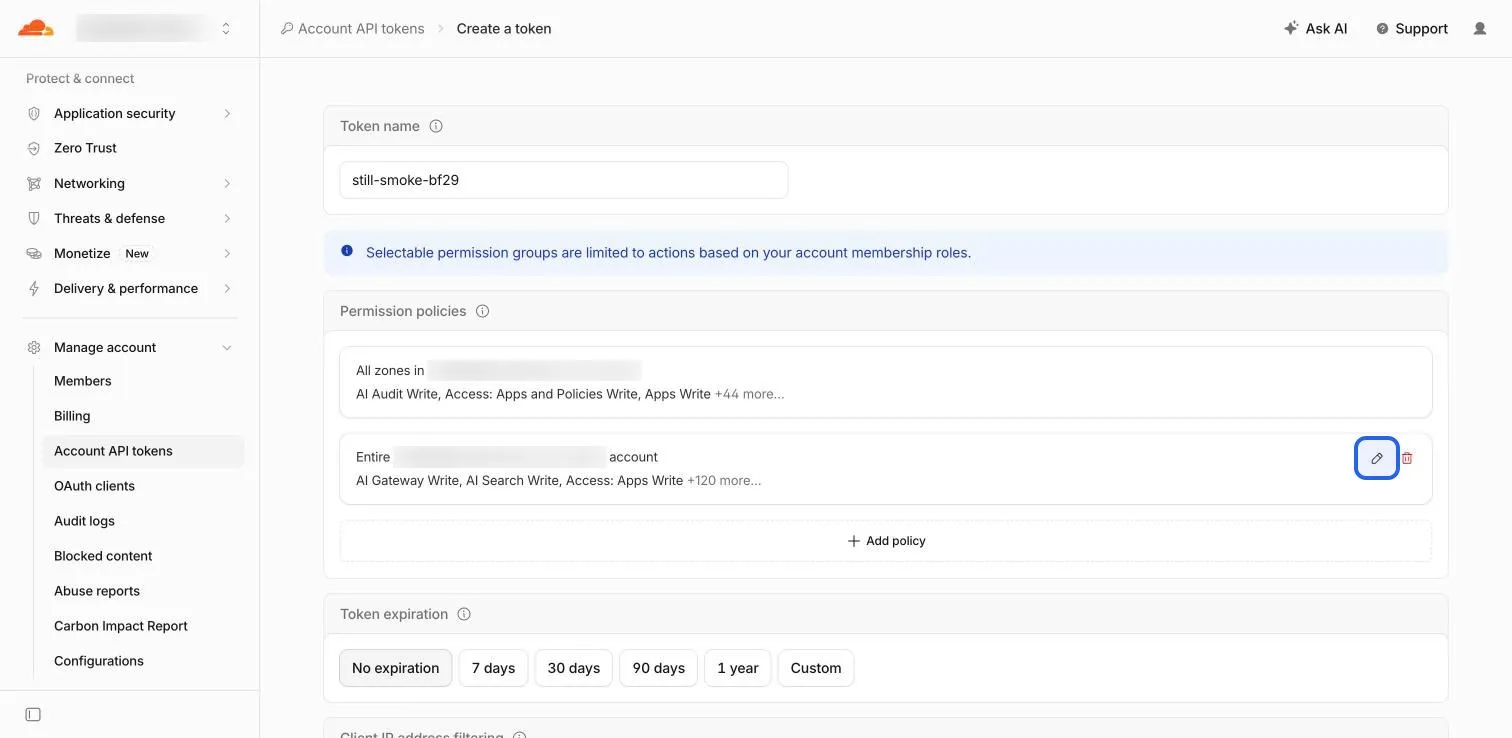Click the Zero Trust sidebar icon

34,148
